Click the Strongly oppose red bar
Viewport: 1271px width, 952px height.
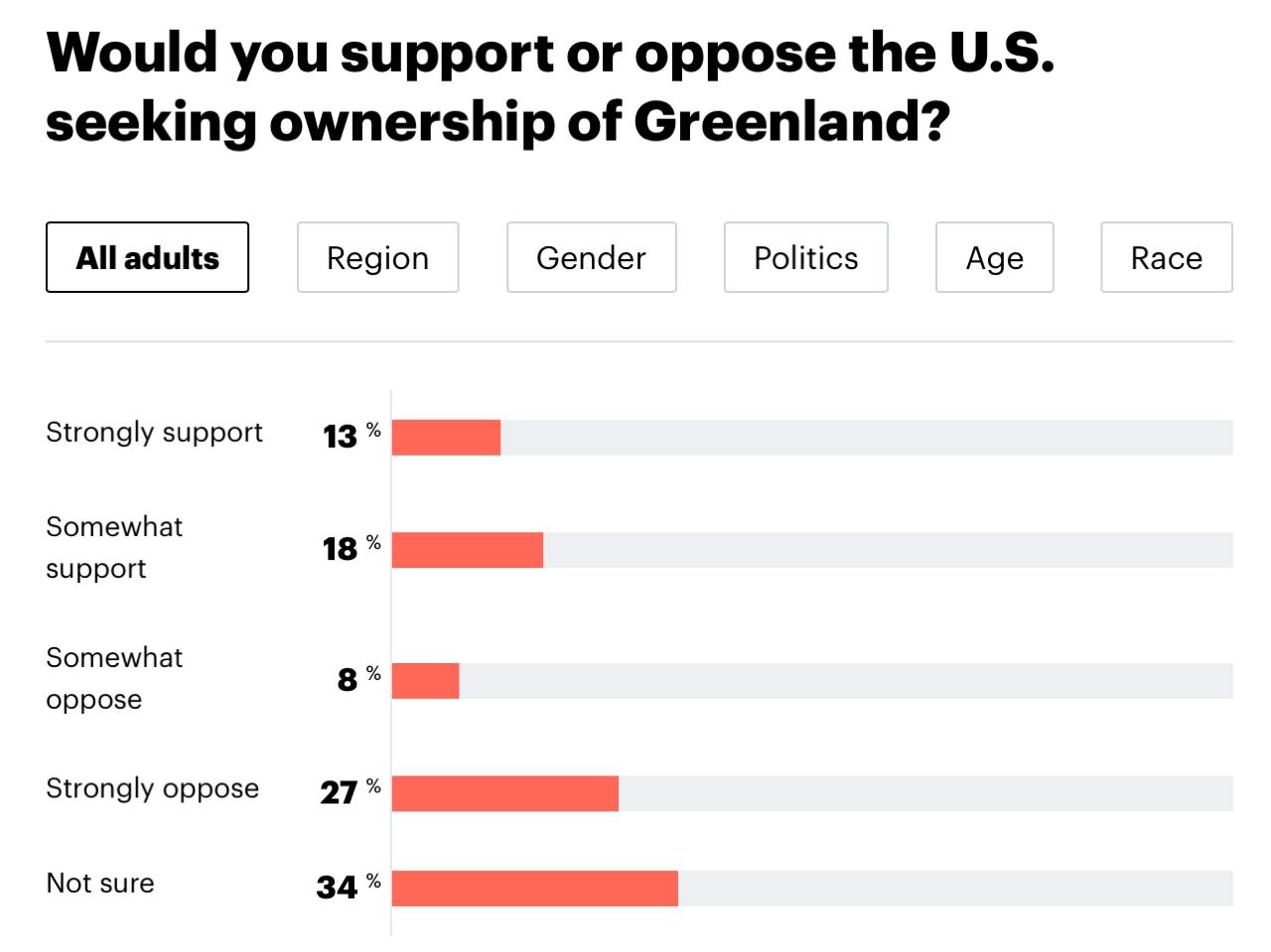pyautogui.click(x=504, y=793)
